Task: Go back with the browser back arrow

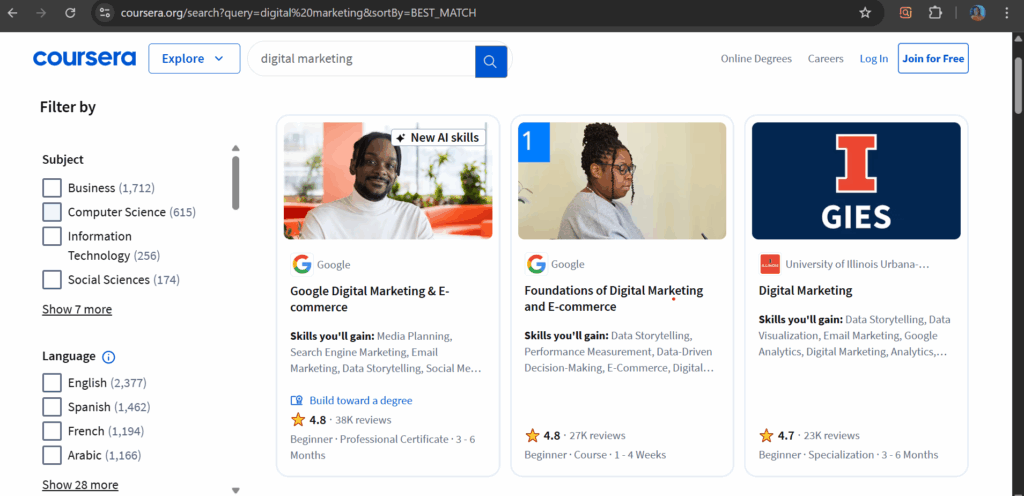Action: click(13, 13)
